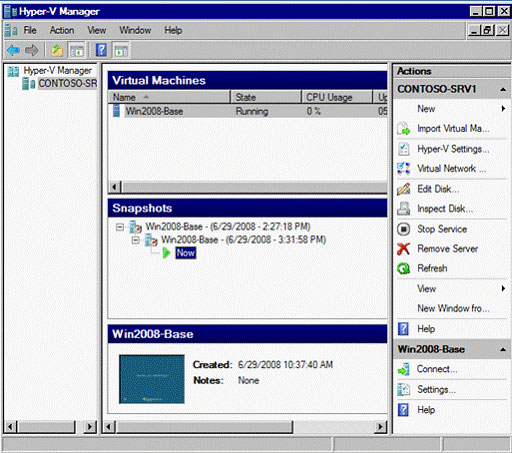Click the tree pane right scroll arrow
The height and width of the screenshot is (453, 512).
89,427
